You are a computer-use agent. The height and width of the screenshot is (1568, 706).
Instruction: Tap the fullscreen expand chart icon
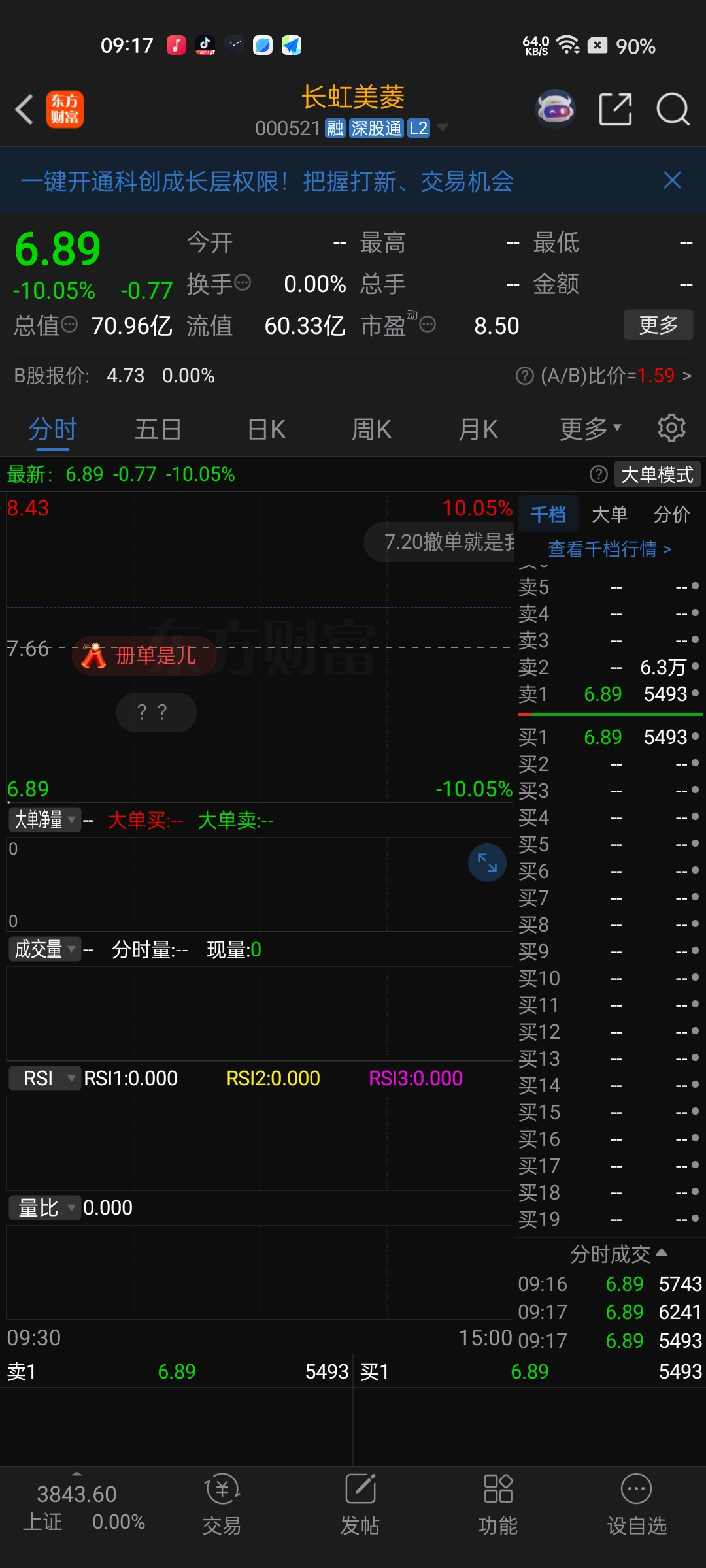coord(487,863)
